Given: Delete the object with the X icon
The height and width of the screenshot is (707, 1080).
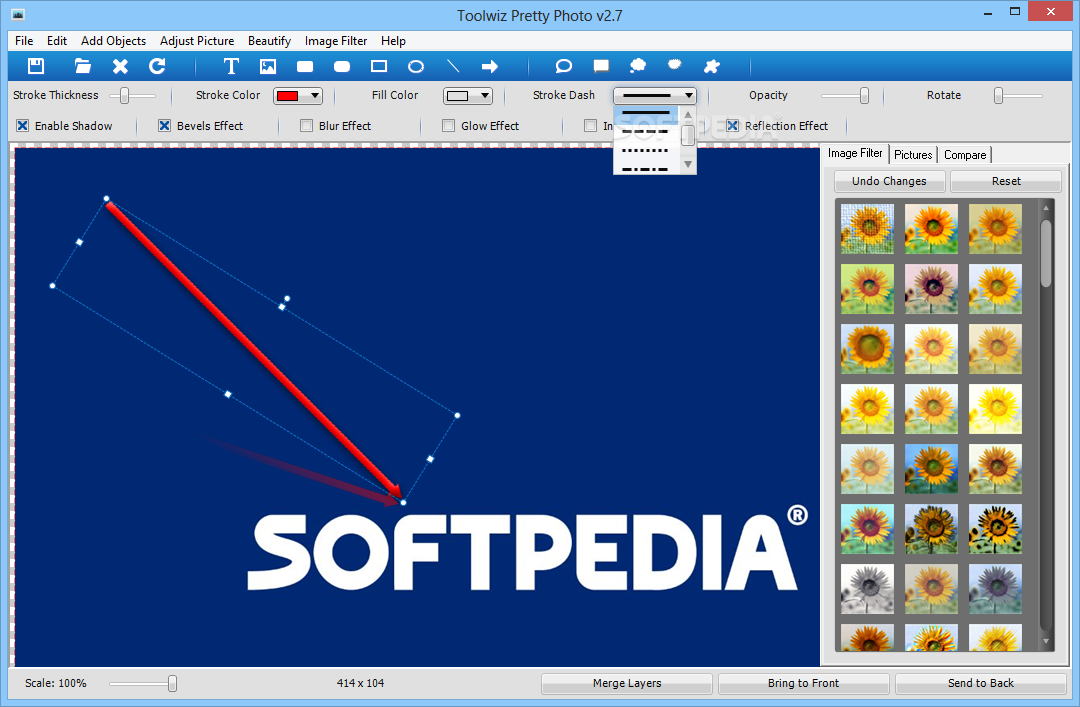Looking at the screenshot, I should (x=120, y=66).
